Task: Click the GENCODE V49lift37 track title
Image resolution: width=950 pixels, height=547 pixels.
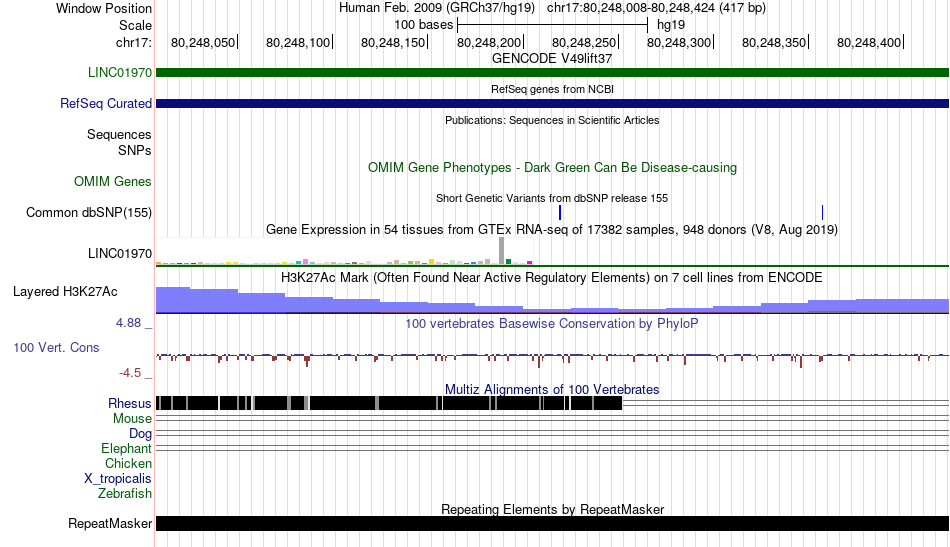Action: click(552, 59)
